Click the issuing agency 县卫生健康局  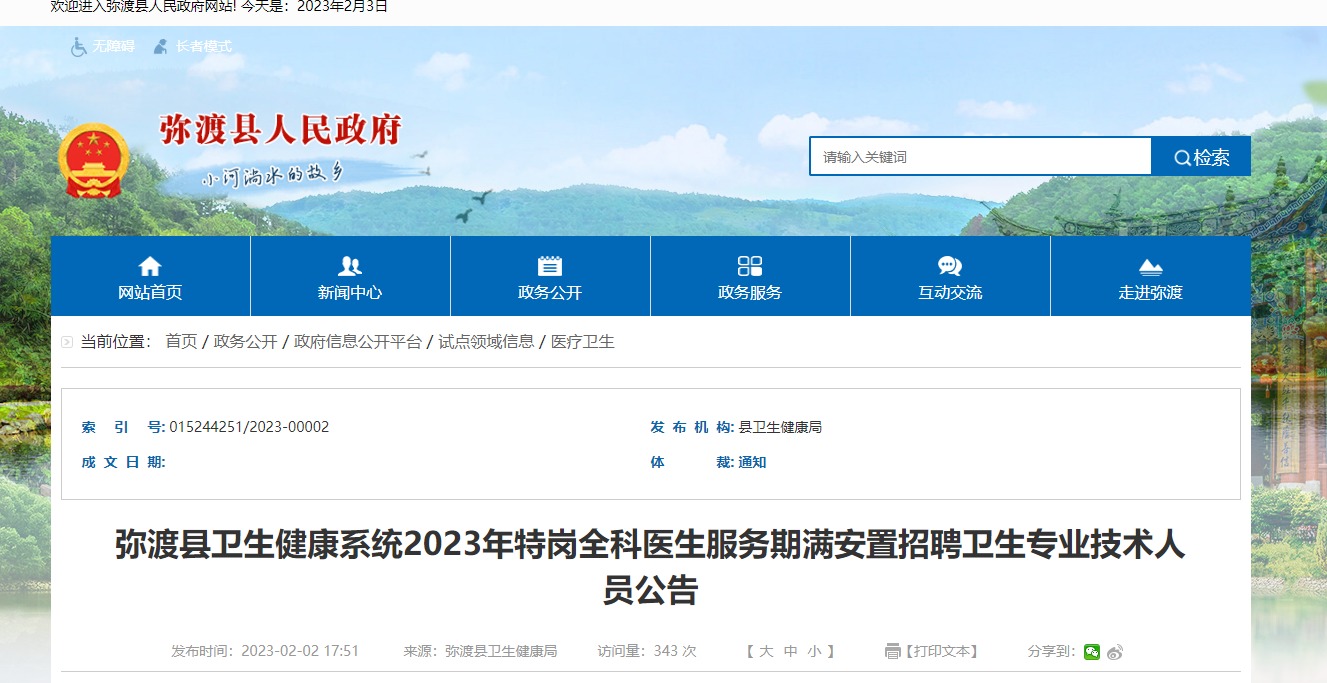point(780,427)
